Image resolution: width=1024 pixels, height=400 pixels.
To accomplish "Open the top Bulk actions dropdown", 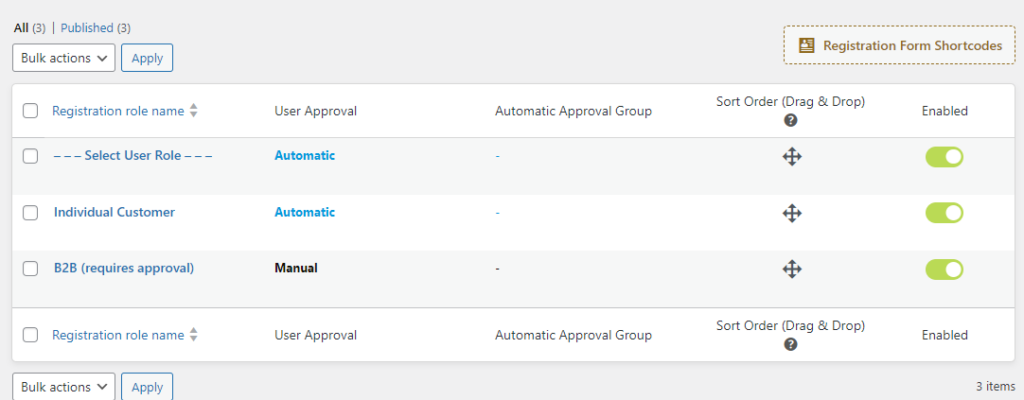I will (x=64, y=58).
